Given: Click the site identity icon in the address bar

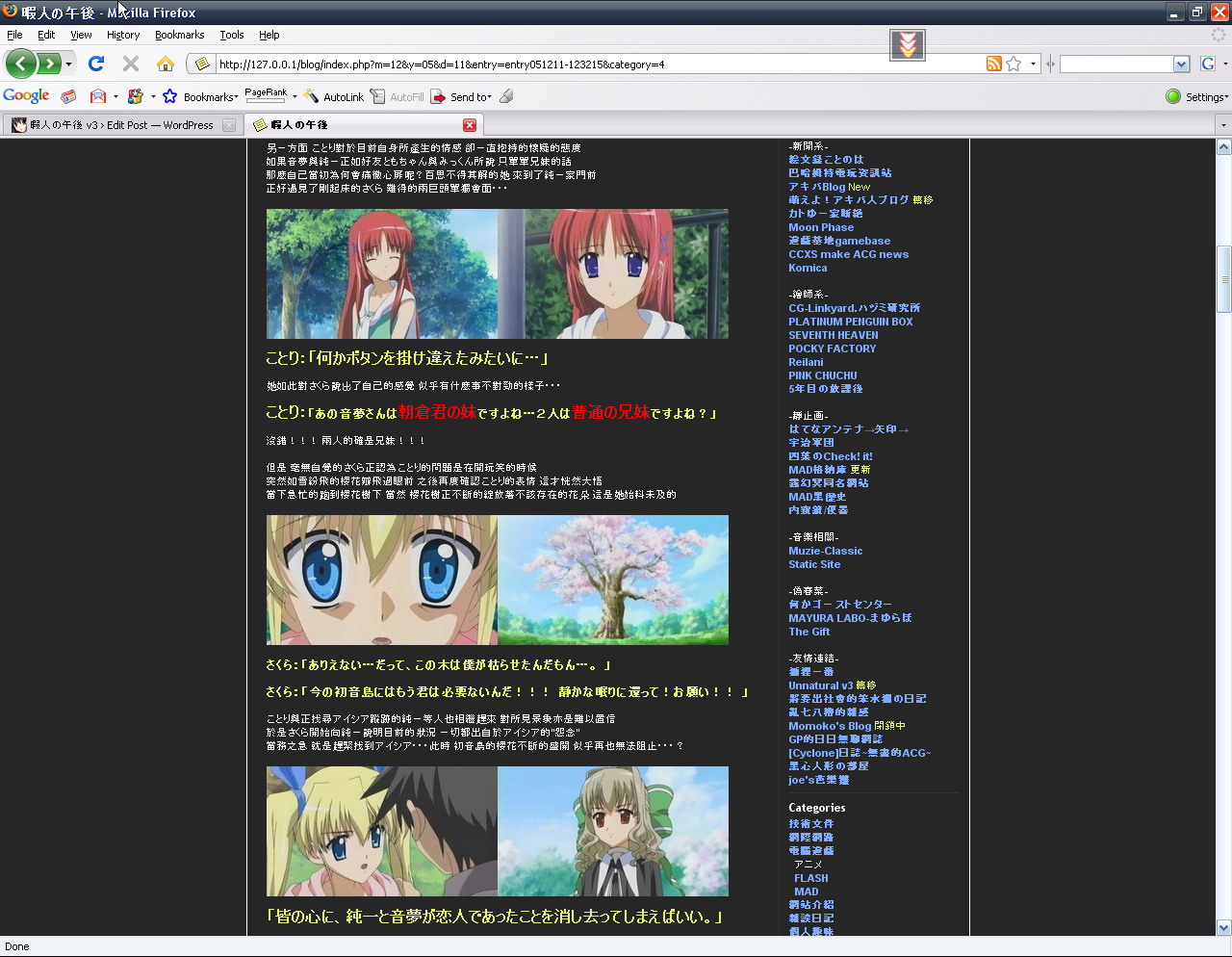Looking at the screenshot, I should [x=201, y=65].
